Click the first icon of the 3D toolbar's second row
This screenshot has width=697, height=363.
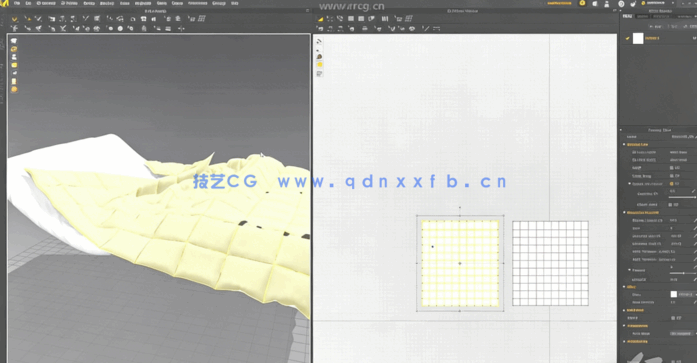14,28
